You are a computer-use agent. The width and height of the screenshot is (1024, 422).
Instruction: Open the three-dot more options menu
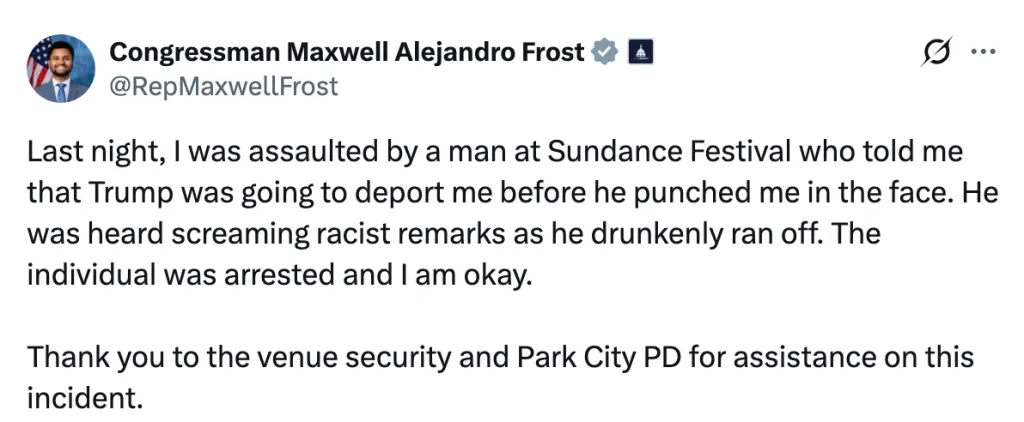tap(984, 53)
